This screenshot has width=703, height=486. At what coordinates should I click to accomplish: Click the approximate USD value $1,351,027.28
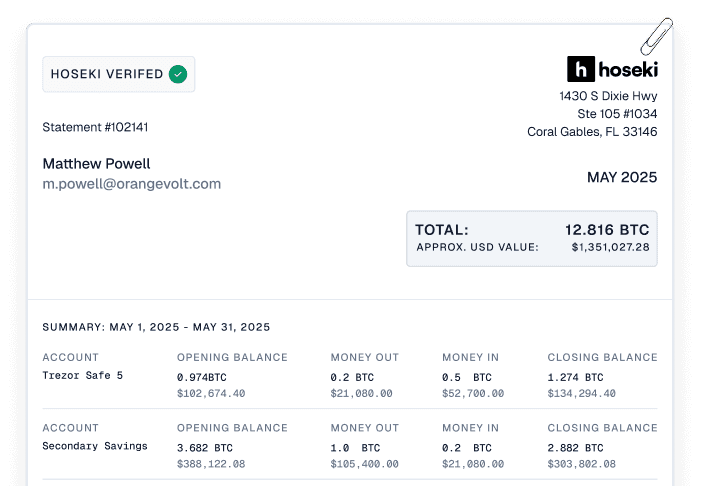coord(610,247)
